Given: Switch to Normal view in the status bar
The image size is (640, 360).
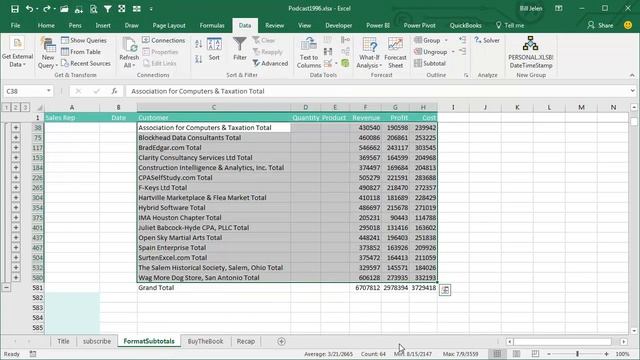Looking at the screenshot, I should 497,354.
